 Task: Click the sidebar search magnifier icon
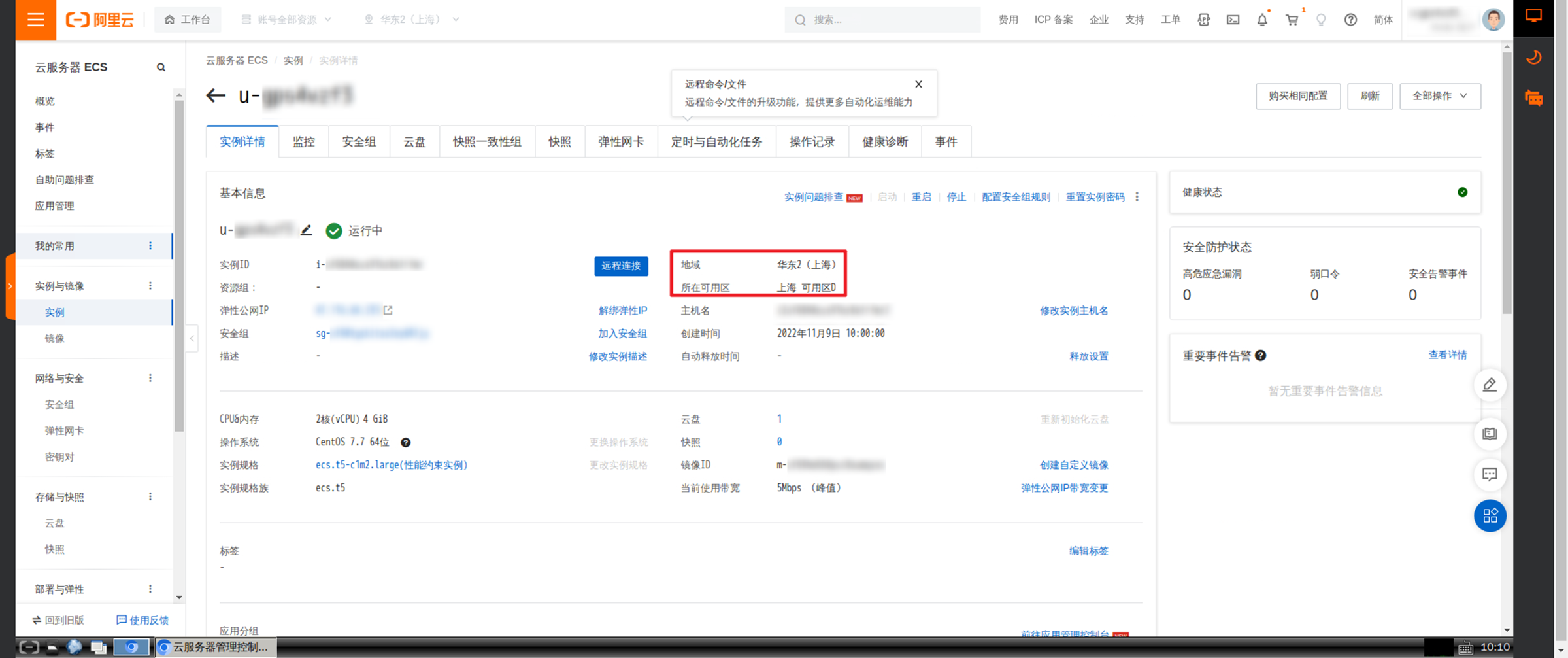[161, 67]
